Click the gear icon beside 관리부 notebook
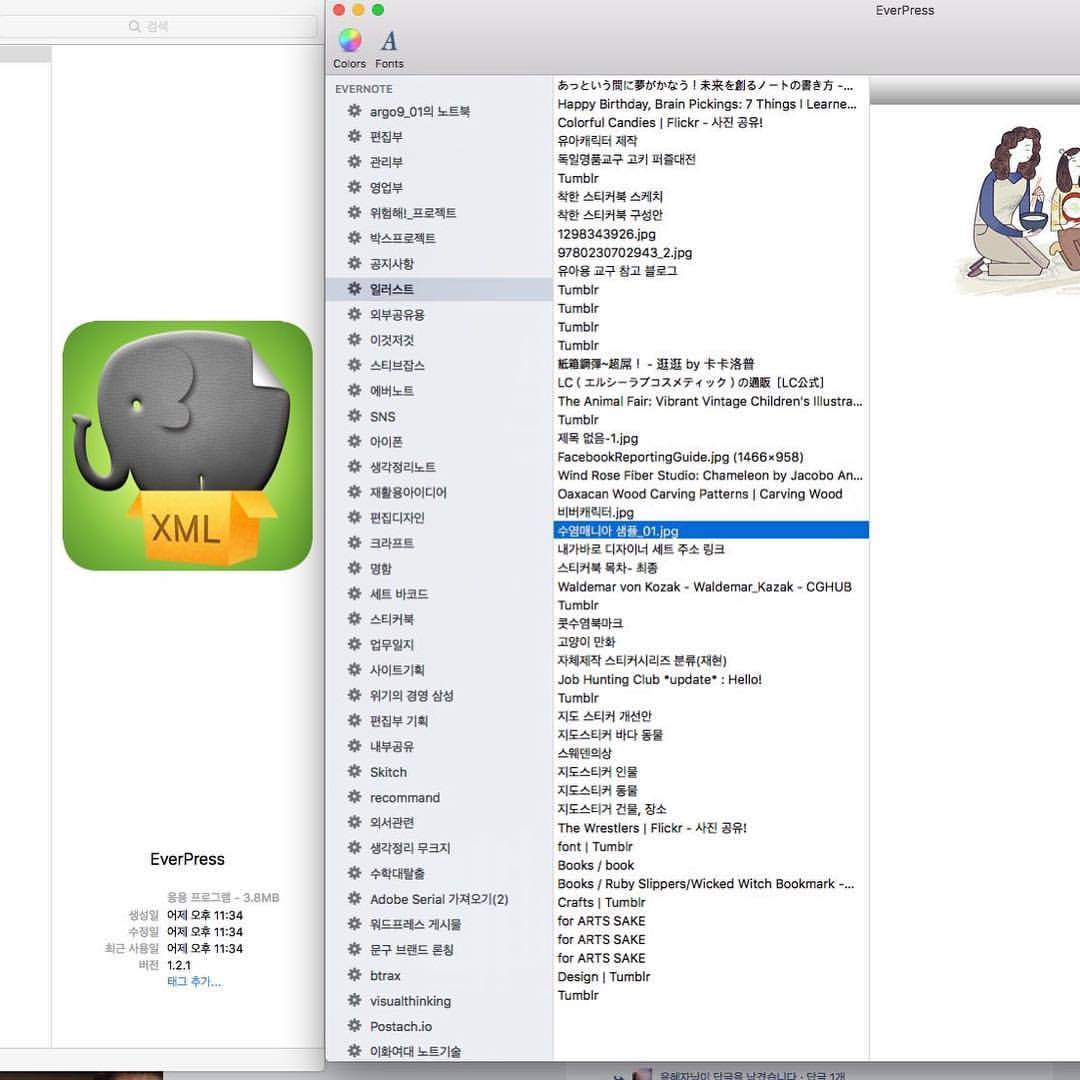The width and height of the screenshot is (1080, 1080). tap(354, 162)
